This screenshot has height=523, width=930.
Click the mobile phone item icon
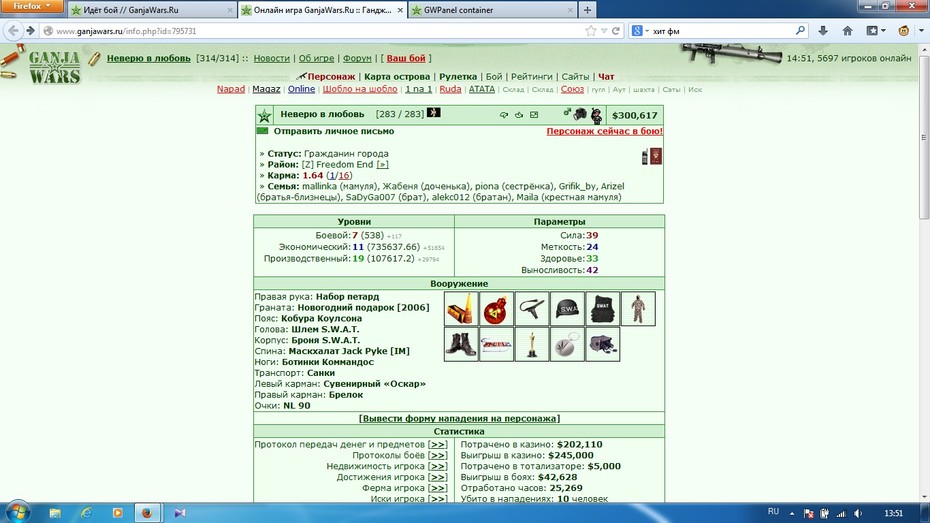[x=645, y=157]
